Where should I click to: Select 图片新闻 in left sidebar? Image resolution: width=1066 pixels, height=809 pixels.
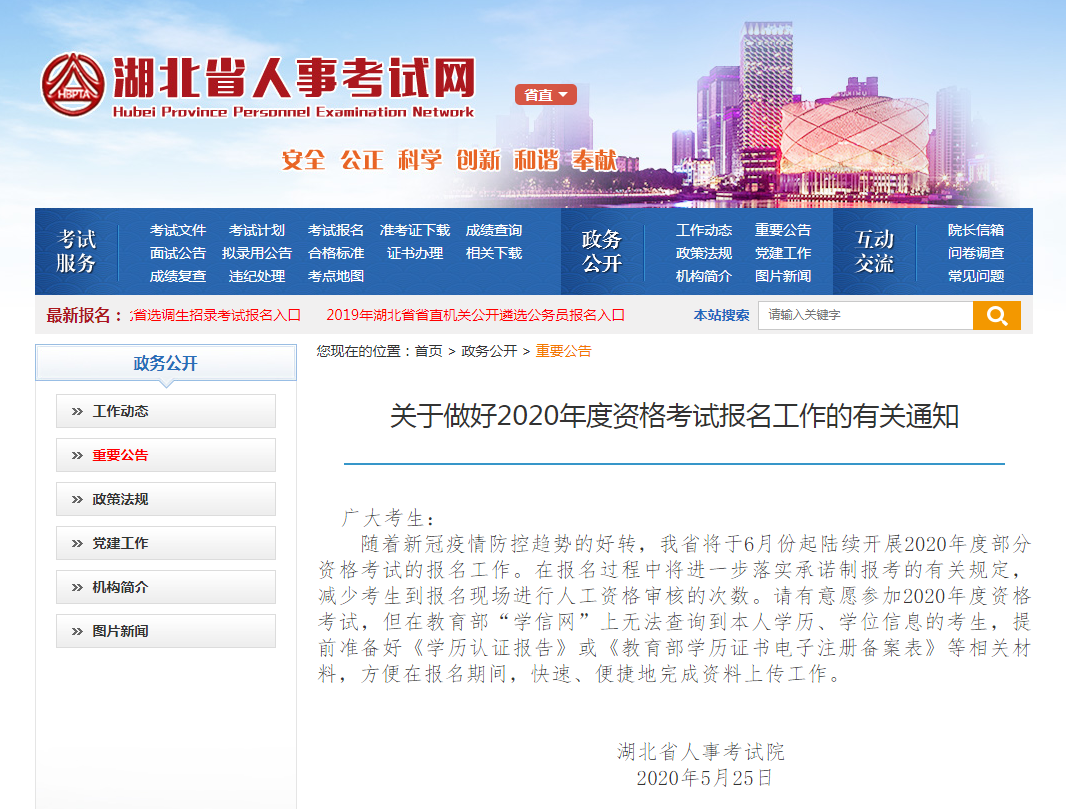coord(166,631)
